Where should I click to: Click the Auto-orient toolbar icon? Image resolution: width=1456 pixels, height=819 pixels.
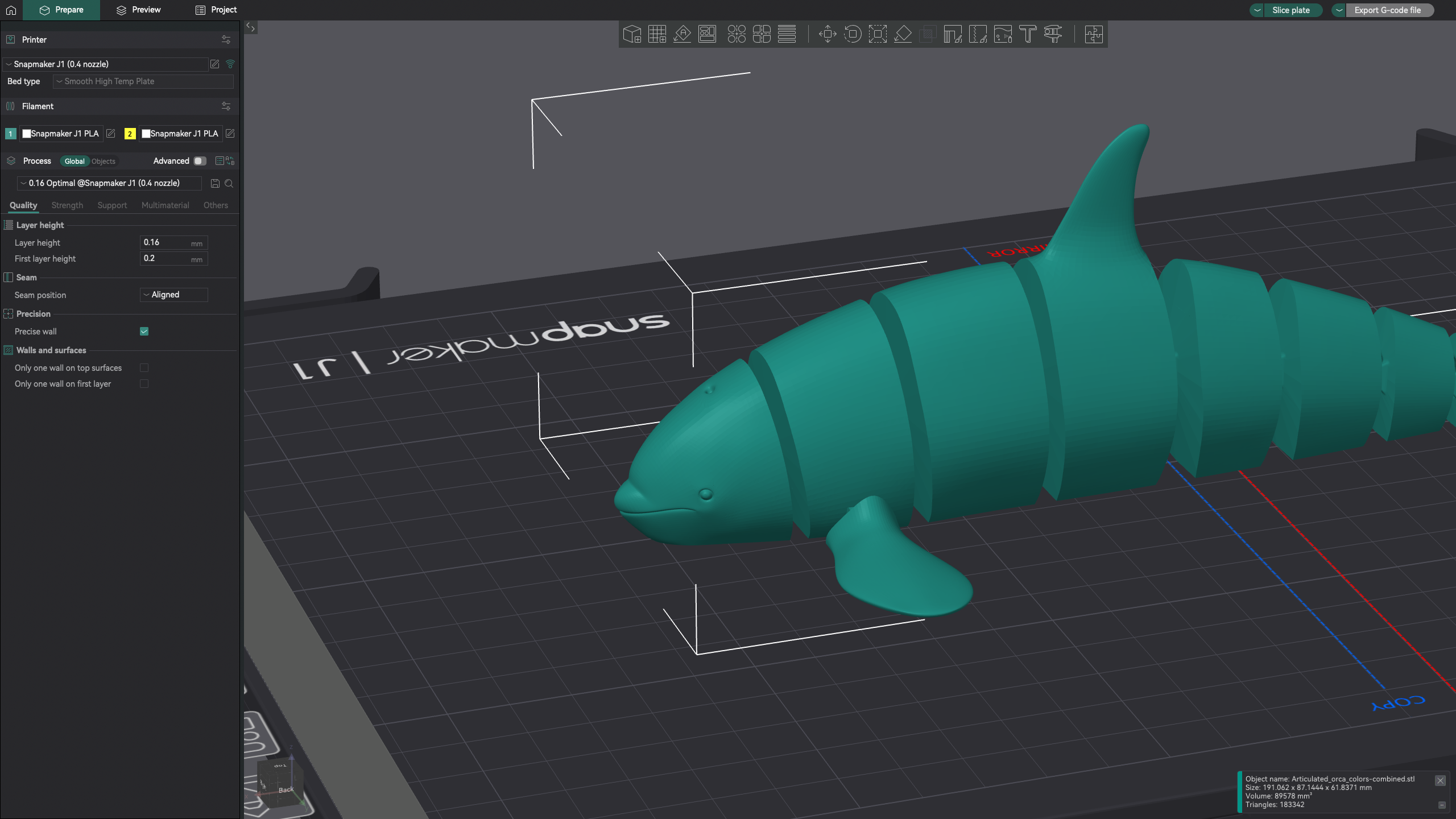682,34
